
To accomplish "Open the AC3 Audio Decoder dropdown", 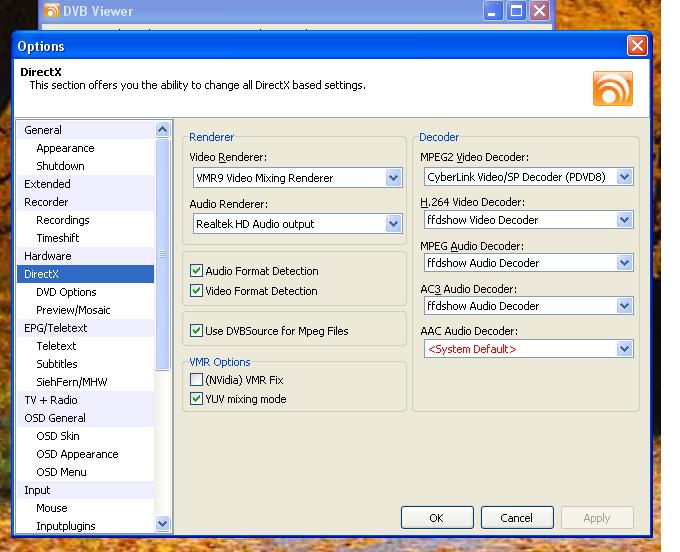I will 624,306.
